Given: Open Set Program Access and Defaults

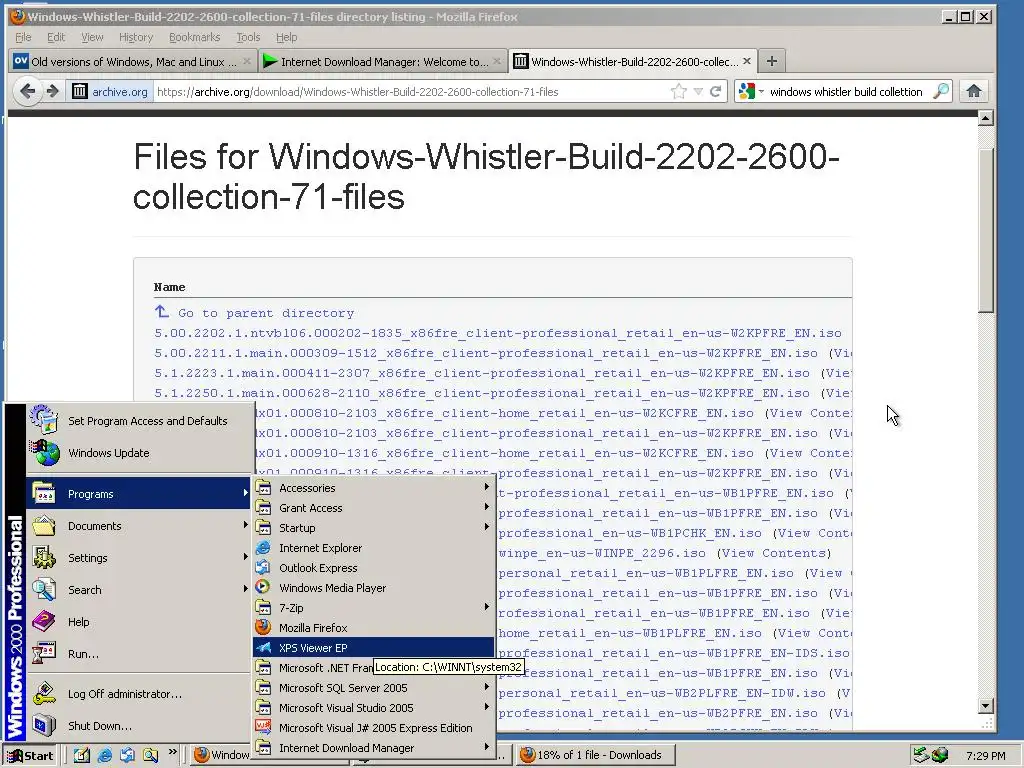Looking at the screenshot, I should click(140, 421).
